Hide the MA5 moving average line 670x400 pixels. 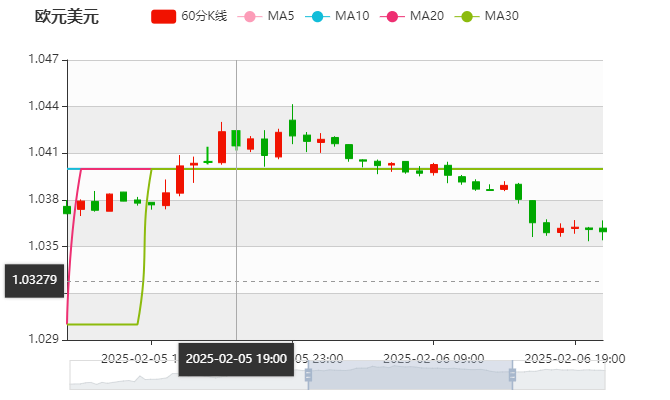pos(281,16)
